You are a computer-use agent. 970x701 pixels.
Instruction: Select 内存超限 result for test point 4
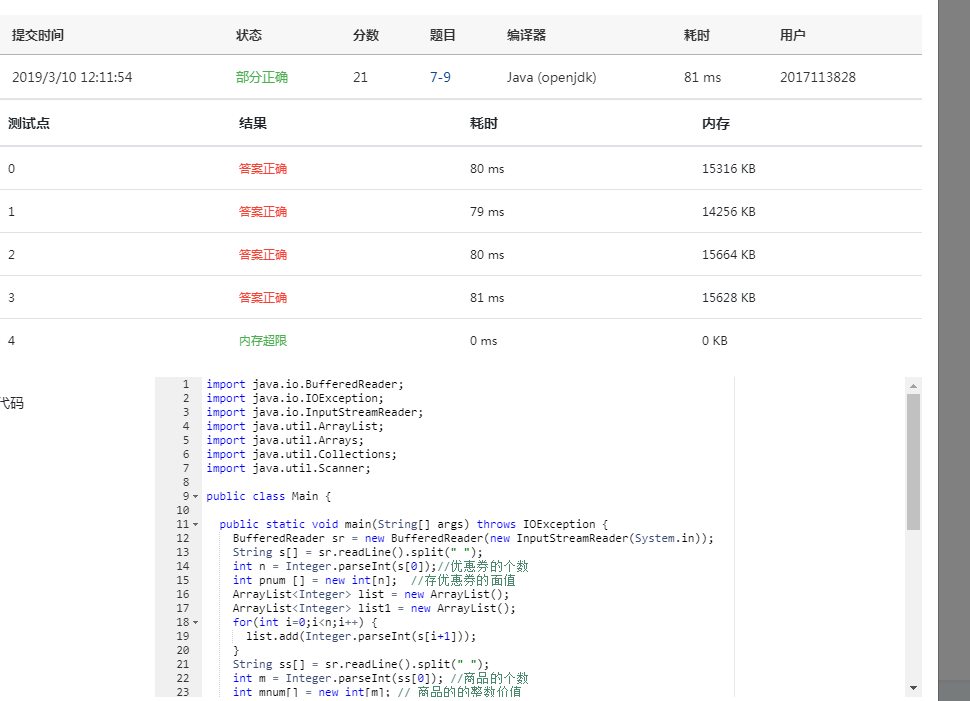click(x=263, y=341)
